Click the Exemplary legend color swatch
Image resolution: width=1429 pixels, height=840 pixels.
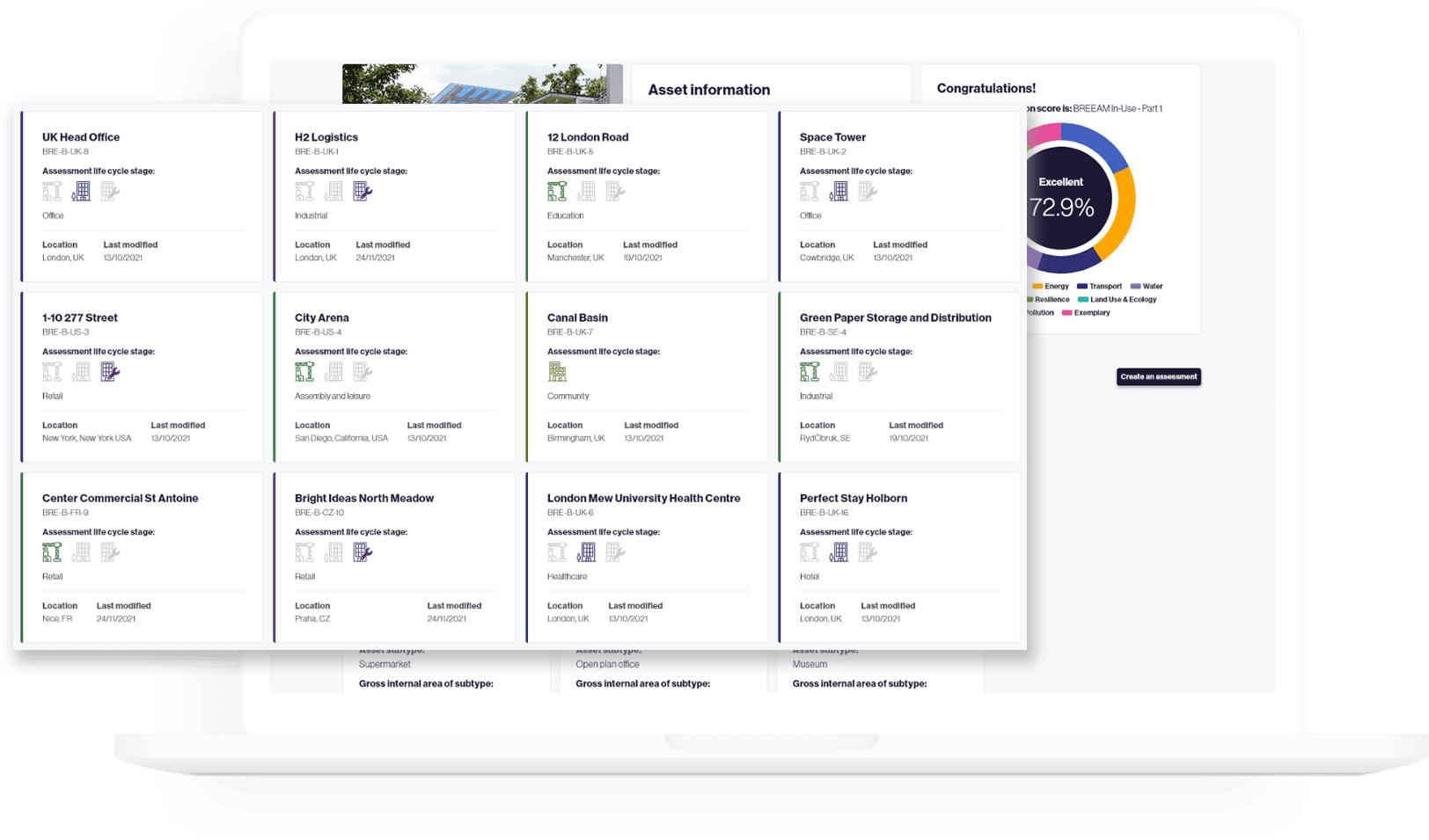pos(1066,312)
